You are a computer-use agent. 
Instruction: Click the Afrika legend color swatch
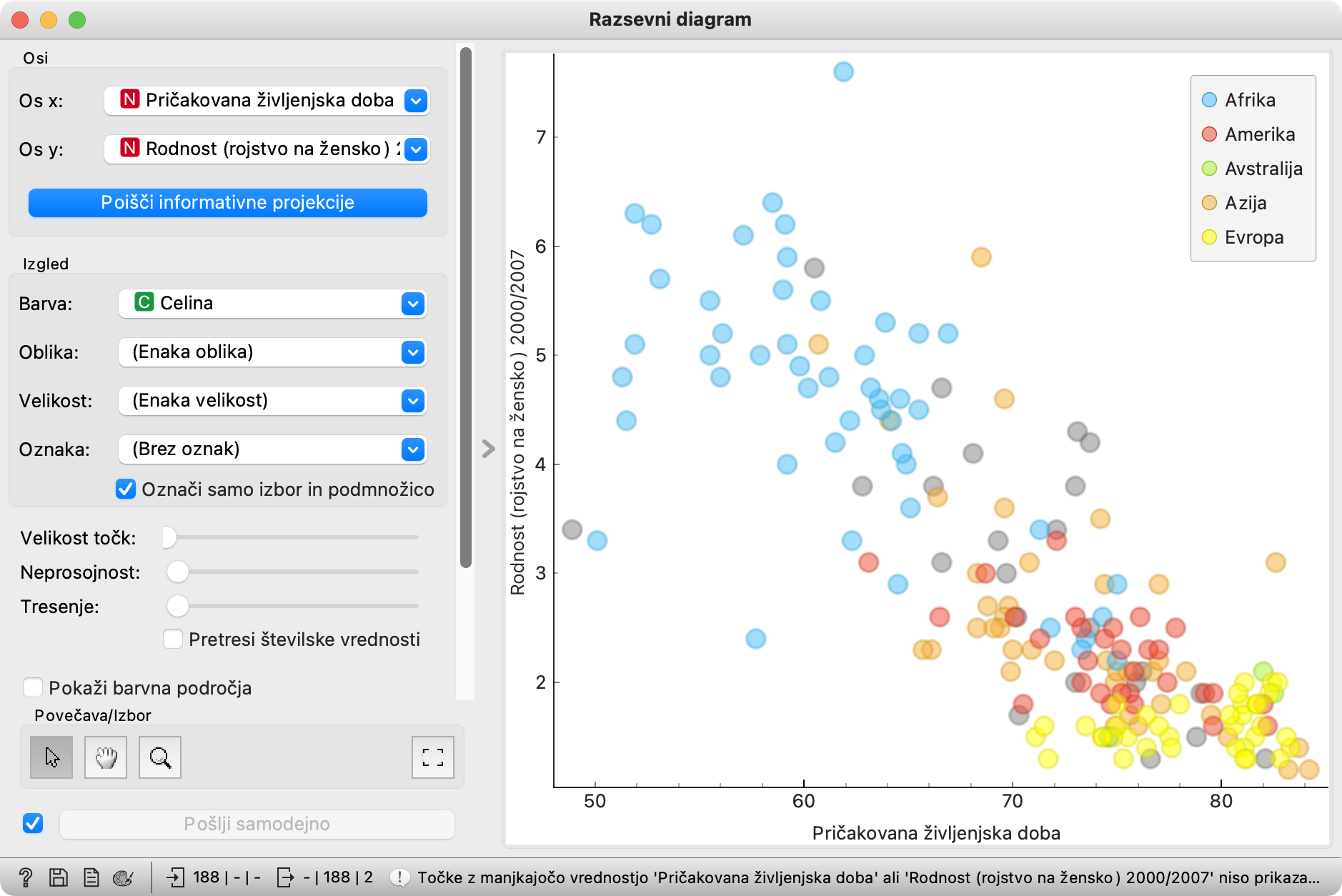1209,100
